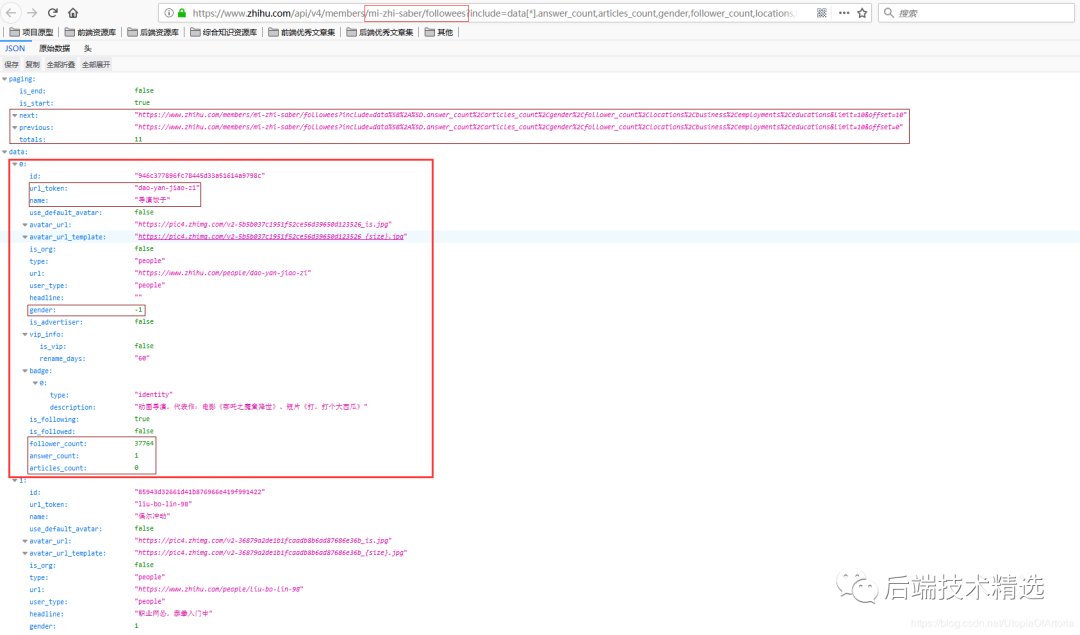Screen dimensions: 1080x635
Task: Open the liu-bo-lin-98 profile url value
Action: click(219, 589)
